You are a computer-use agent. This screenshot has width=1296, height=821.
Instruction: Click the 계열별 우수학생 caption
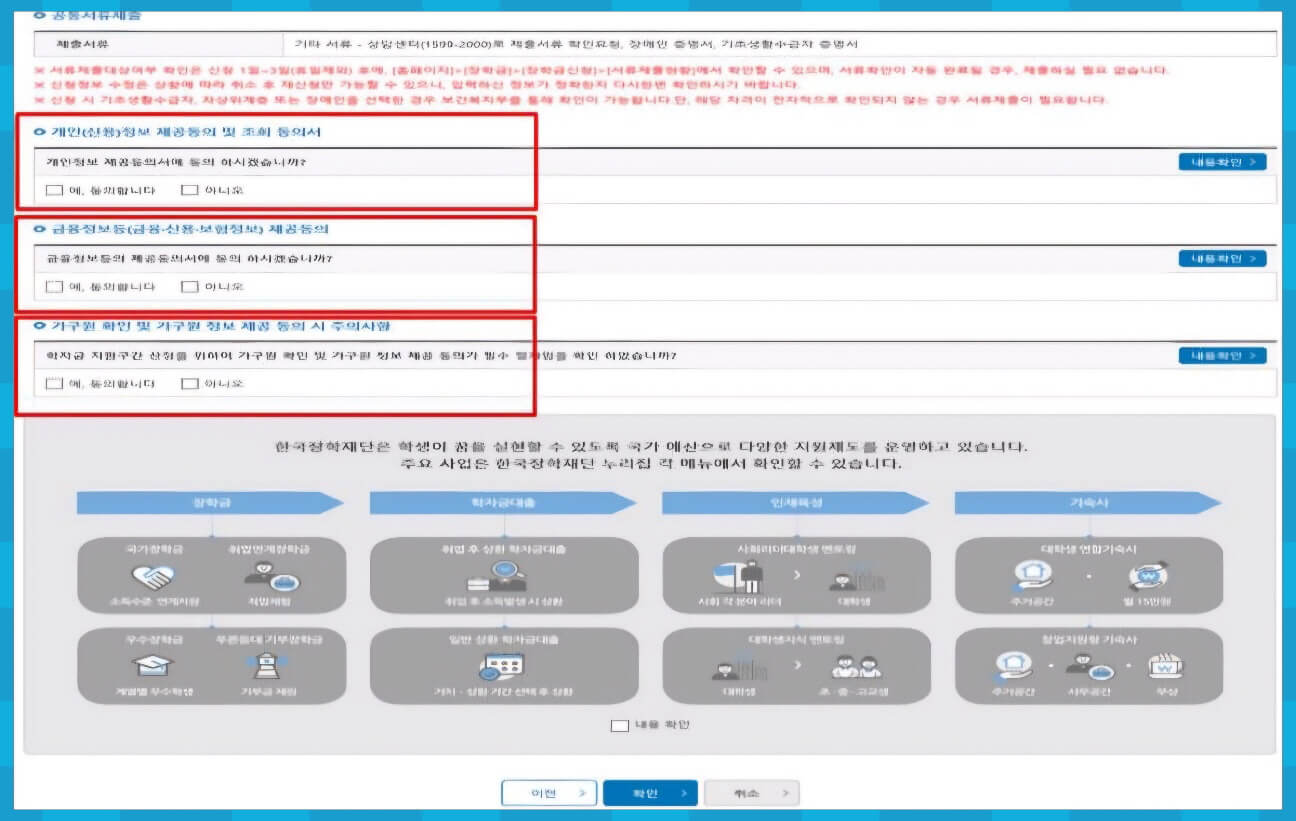click(153, 692)
